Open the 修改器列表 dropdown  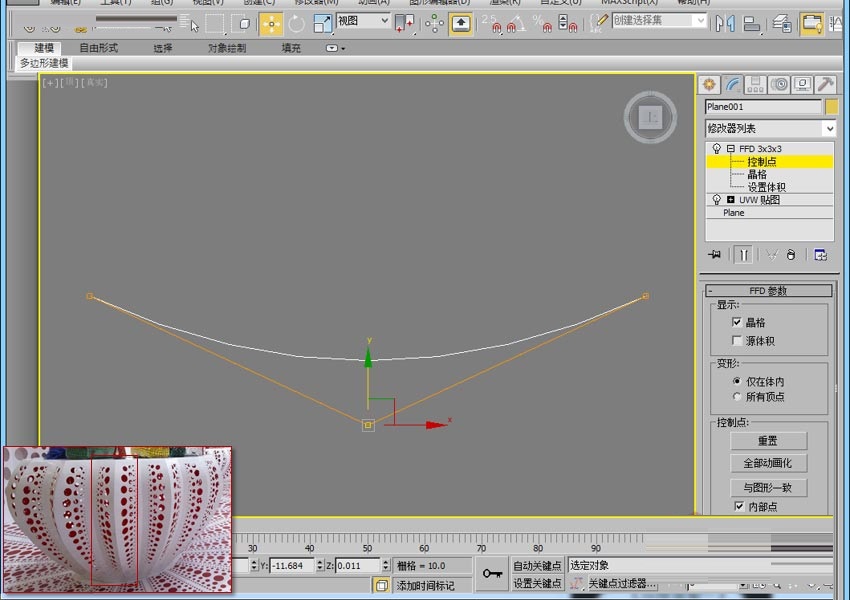point(770,128)
